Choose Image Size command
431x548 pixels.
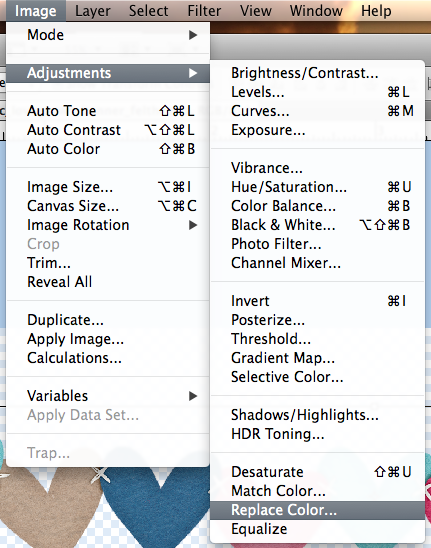click(x=108, y=187)
